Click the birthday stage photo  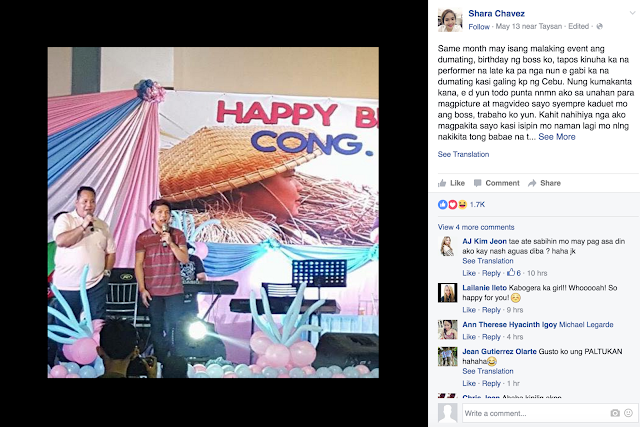(213, 212)
